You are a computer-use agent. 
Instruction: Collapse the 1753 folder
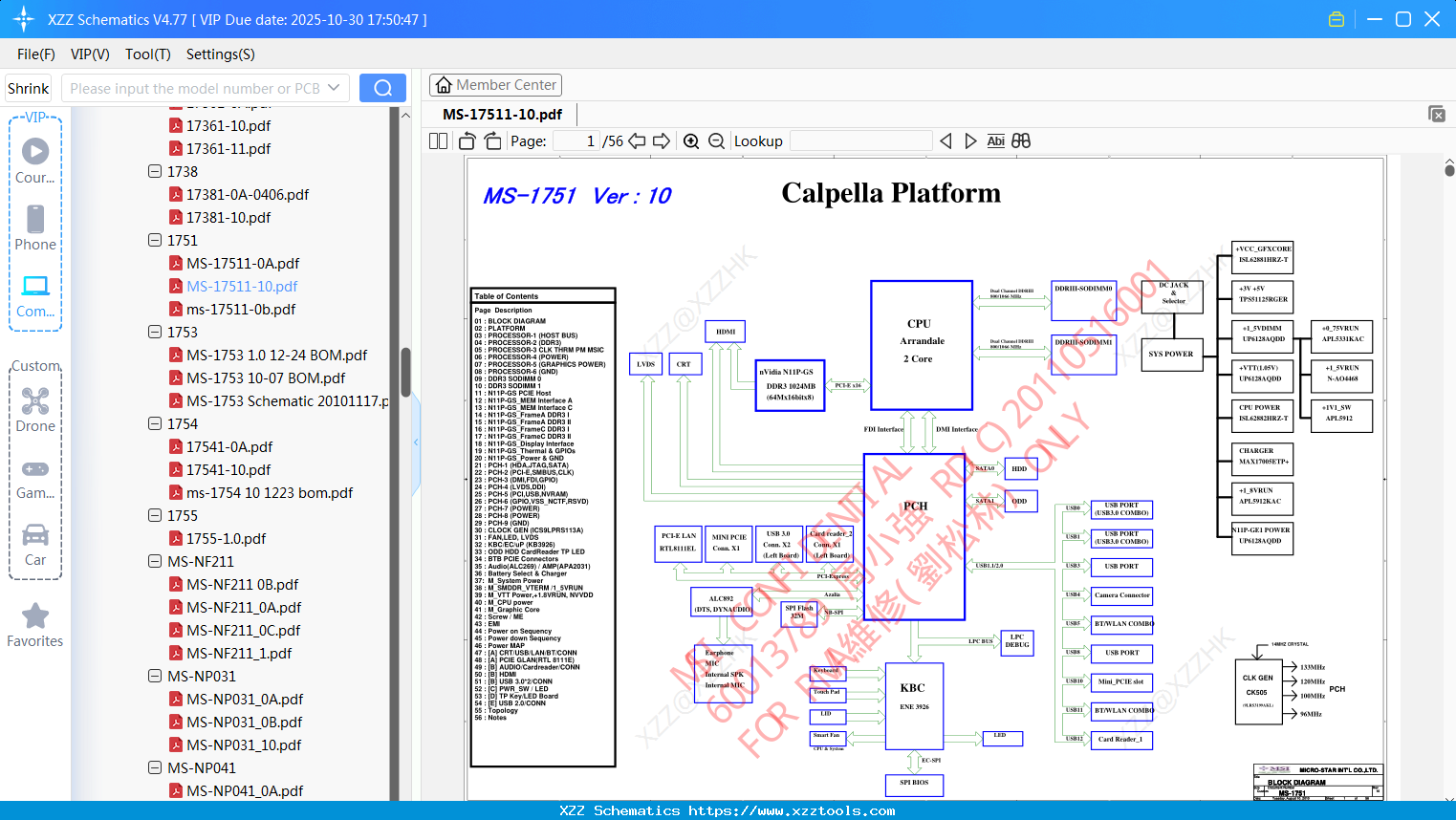point(155,332)
